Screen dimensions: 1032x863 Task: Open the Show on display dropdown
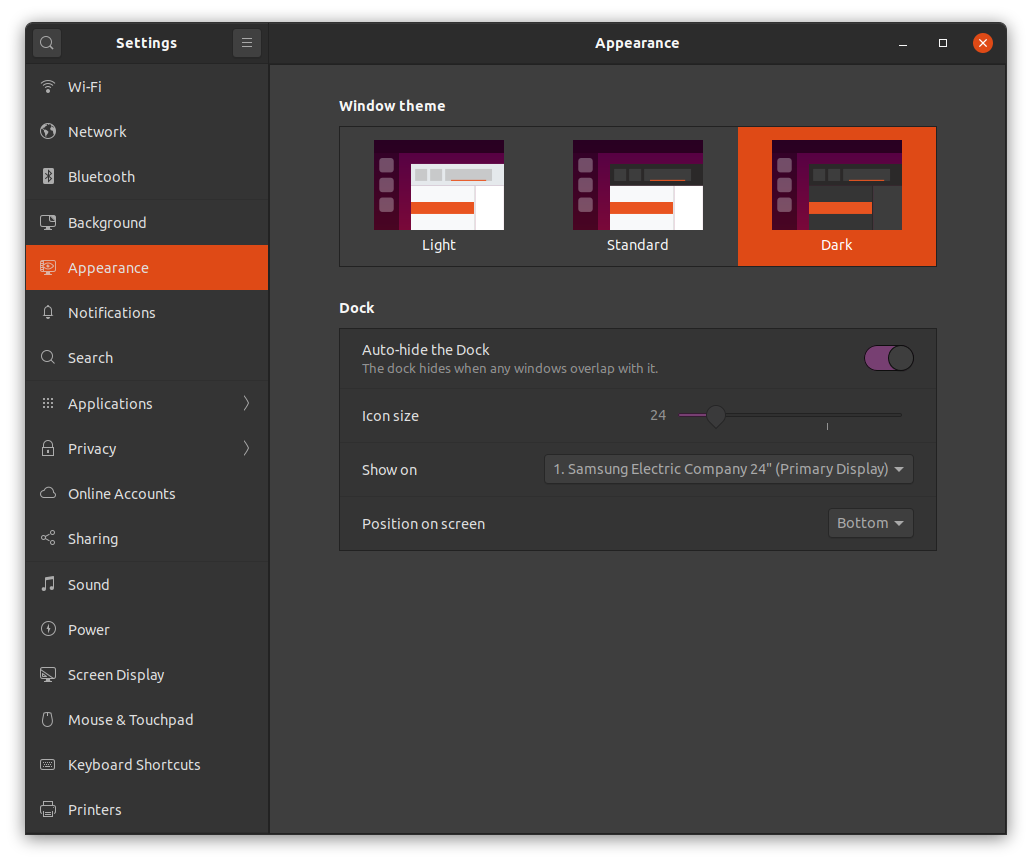(729, 469)
